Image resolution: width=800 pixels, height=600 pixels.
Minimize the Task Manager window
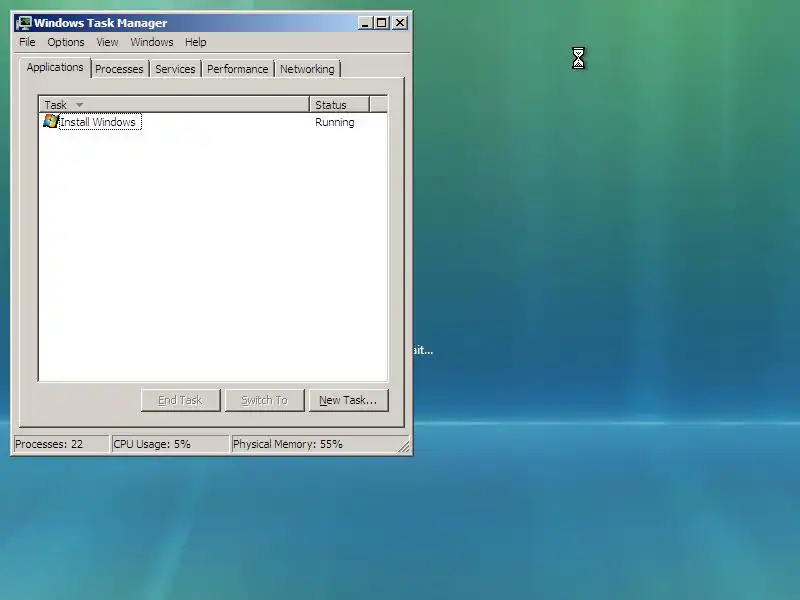365,23
